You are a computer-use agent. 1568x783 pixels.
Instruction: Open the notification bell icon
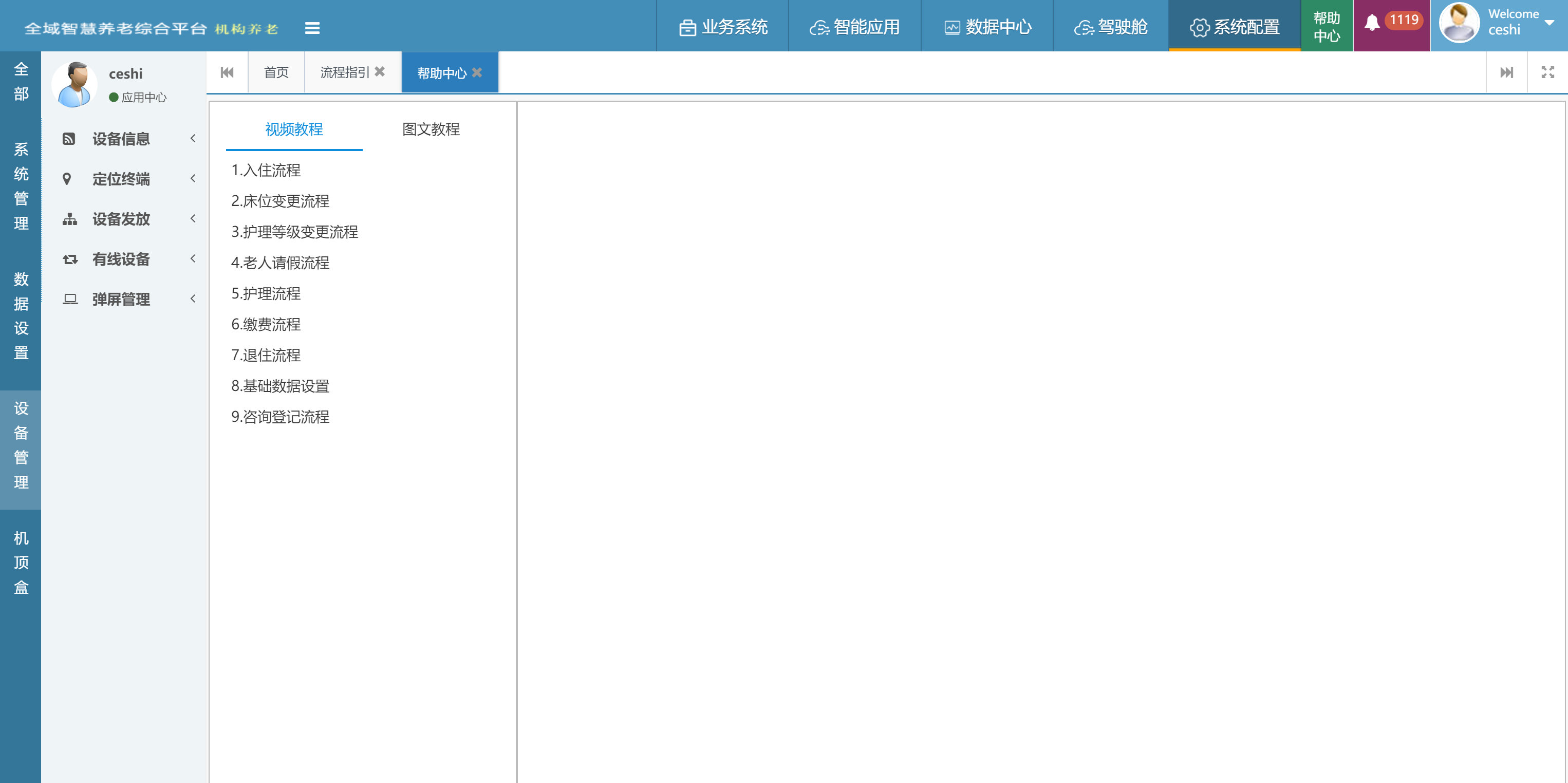click(x=1372, y=23)
